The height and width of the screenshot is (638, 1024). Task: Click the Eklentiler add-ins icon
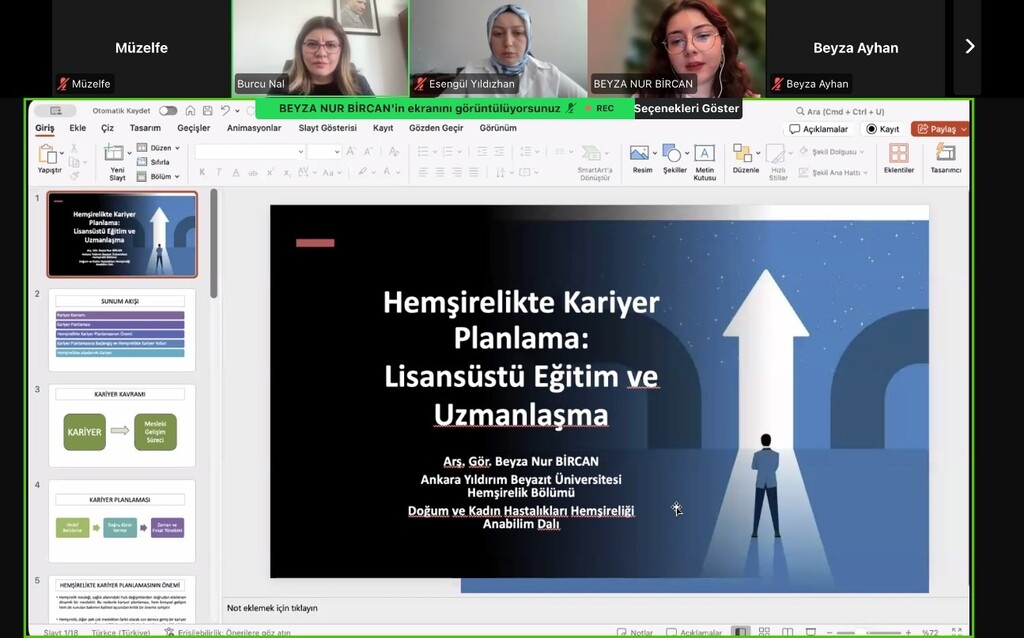click(x=899, y=153)
